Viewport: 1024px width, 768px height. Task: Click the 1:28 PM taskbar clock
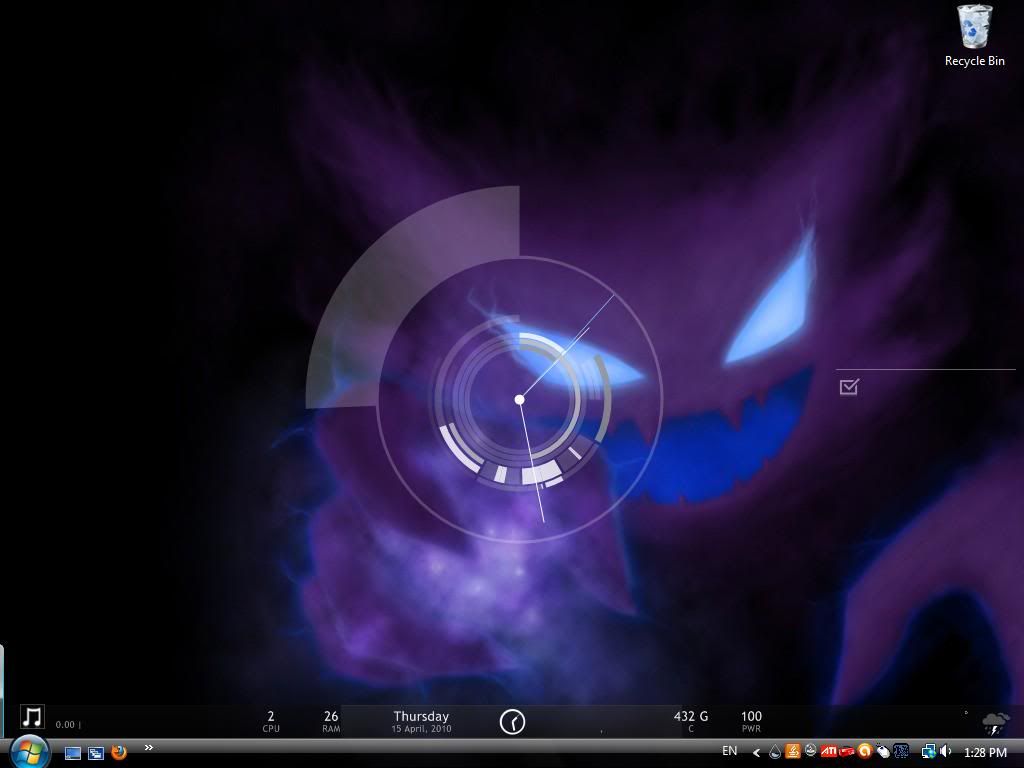985,752
